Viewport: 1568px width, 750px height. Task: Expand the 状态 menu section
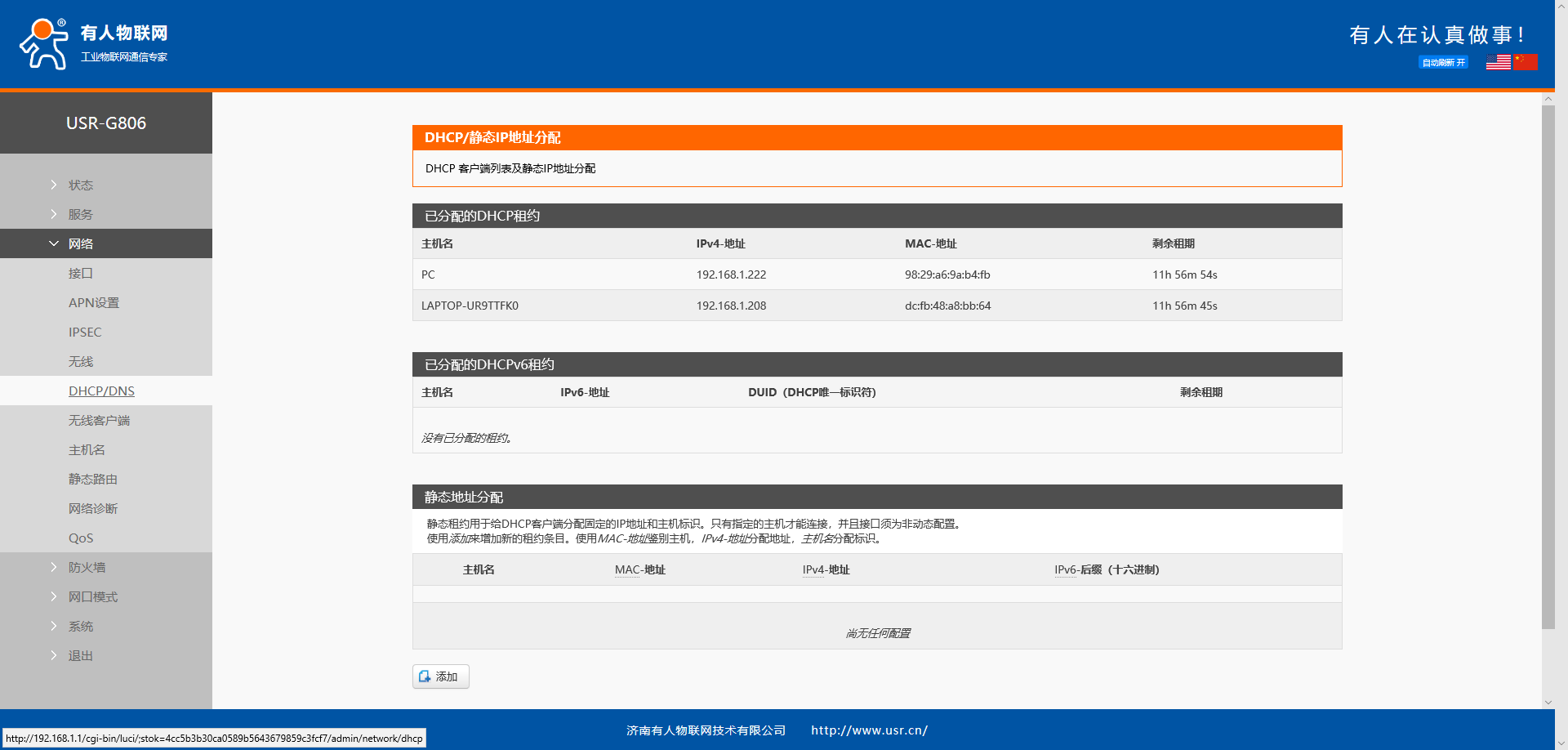[80, 185]
